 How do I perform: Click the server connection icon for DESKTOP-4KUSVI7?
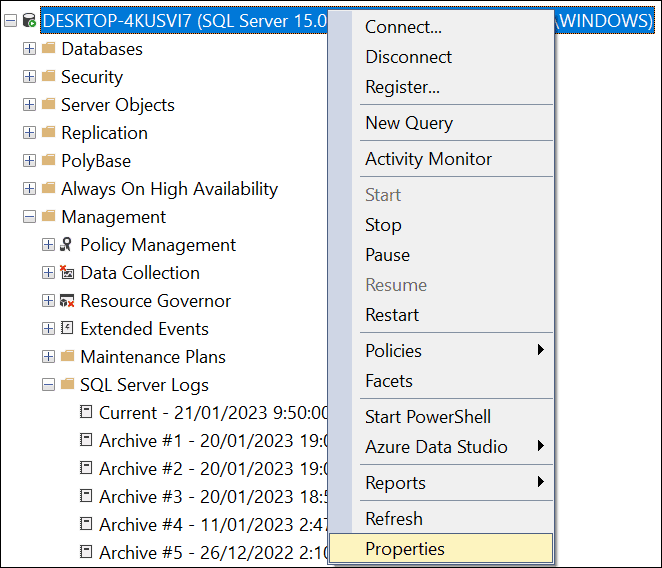[x=29, y=20]
